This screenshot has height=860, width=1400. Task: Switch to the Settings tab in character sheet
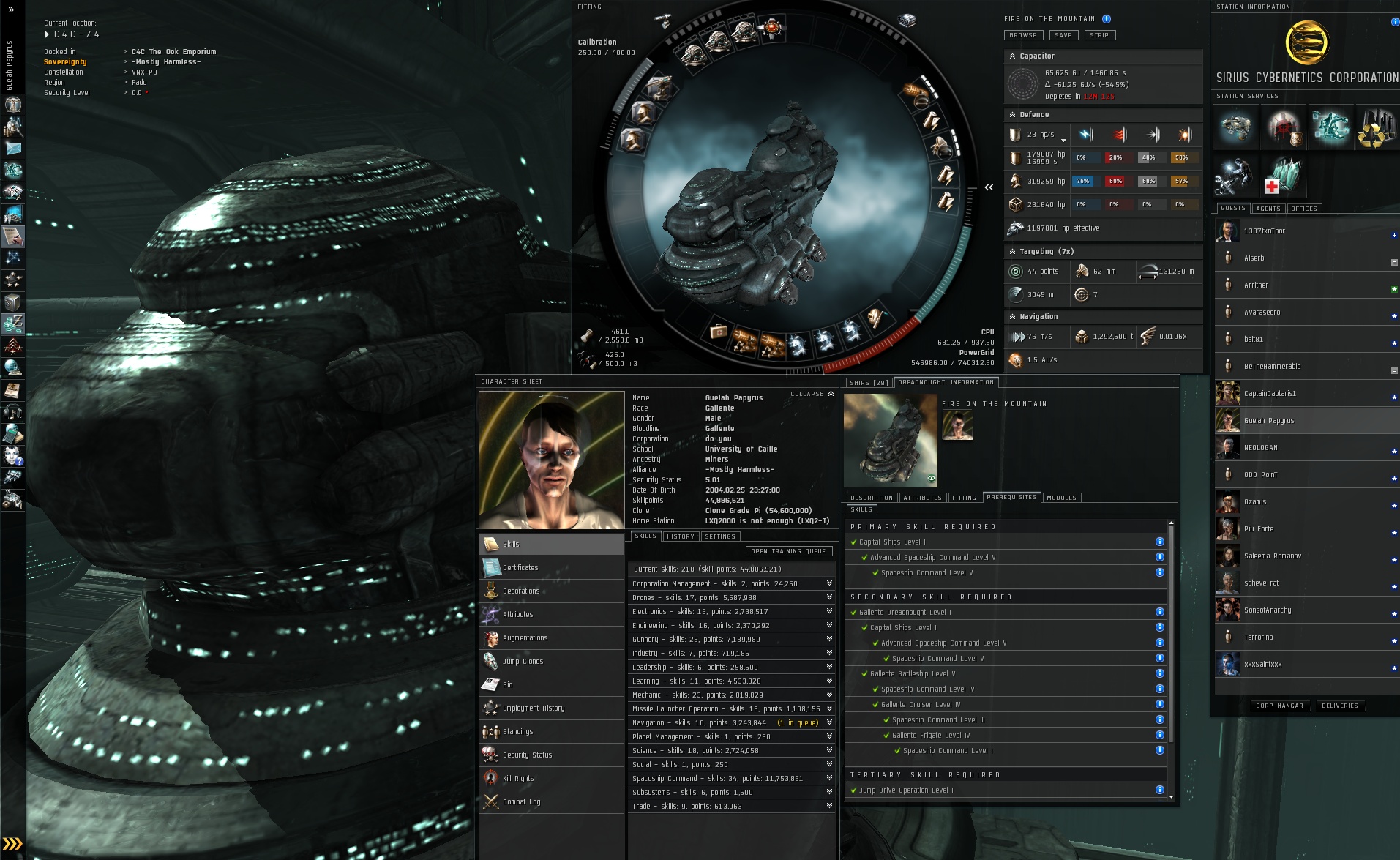720,536
